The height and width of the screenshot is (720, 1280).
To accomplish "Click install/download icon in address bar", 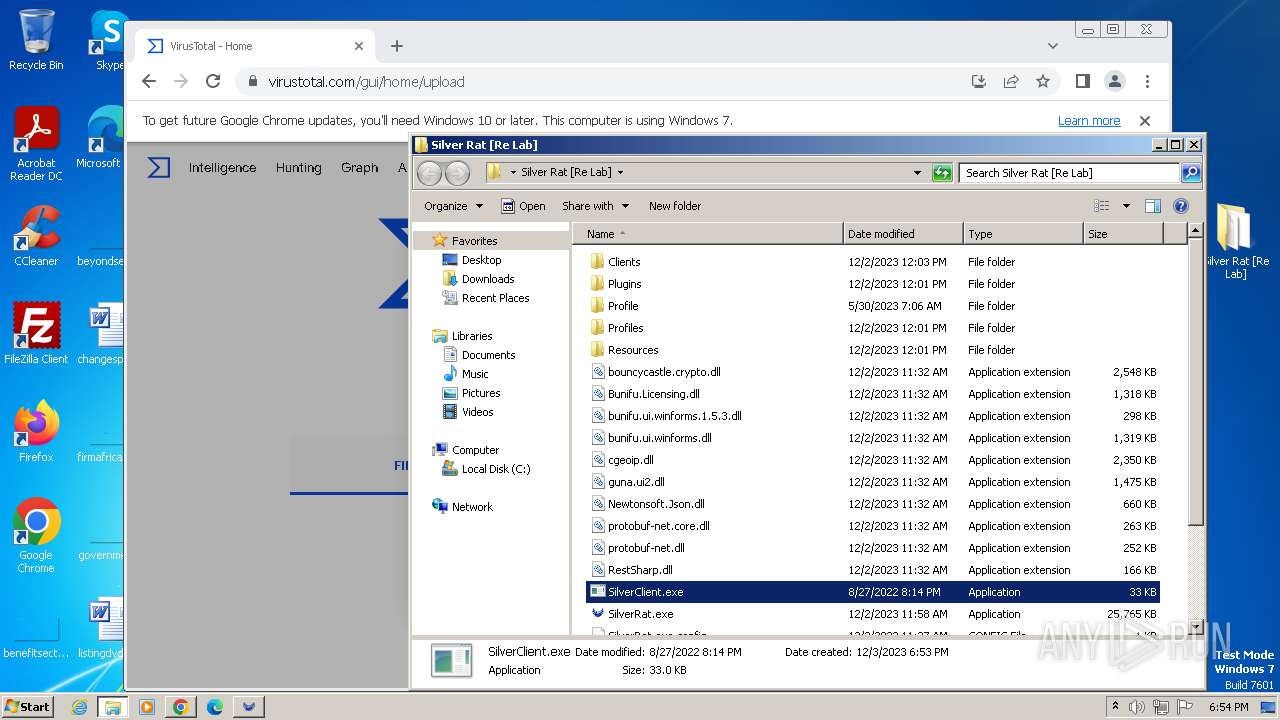I will click(x=979, y=82).
